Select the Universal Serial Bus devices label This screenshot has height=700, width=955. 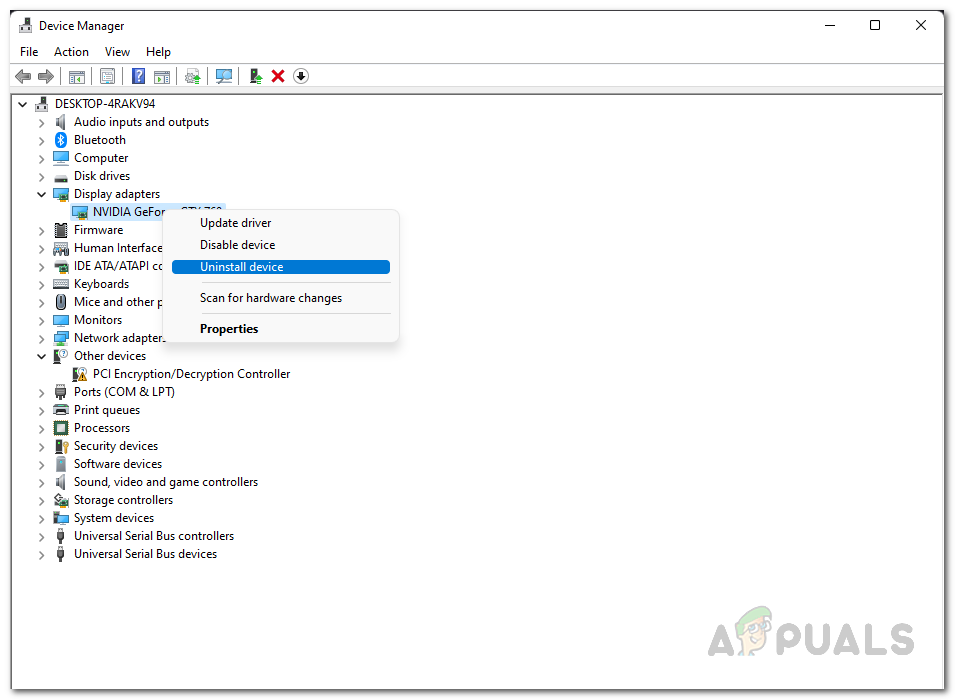click(146, 554)
